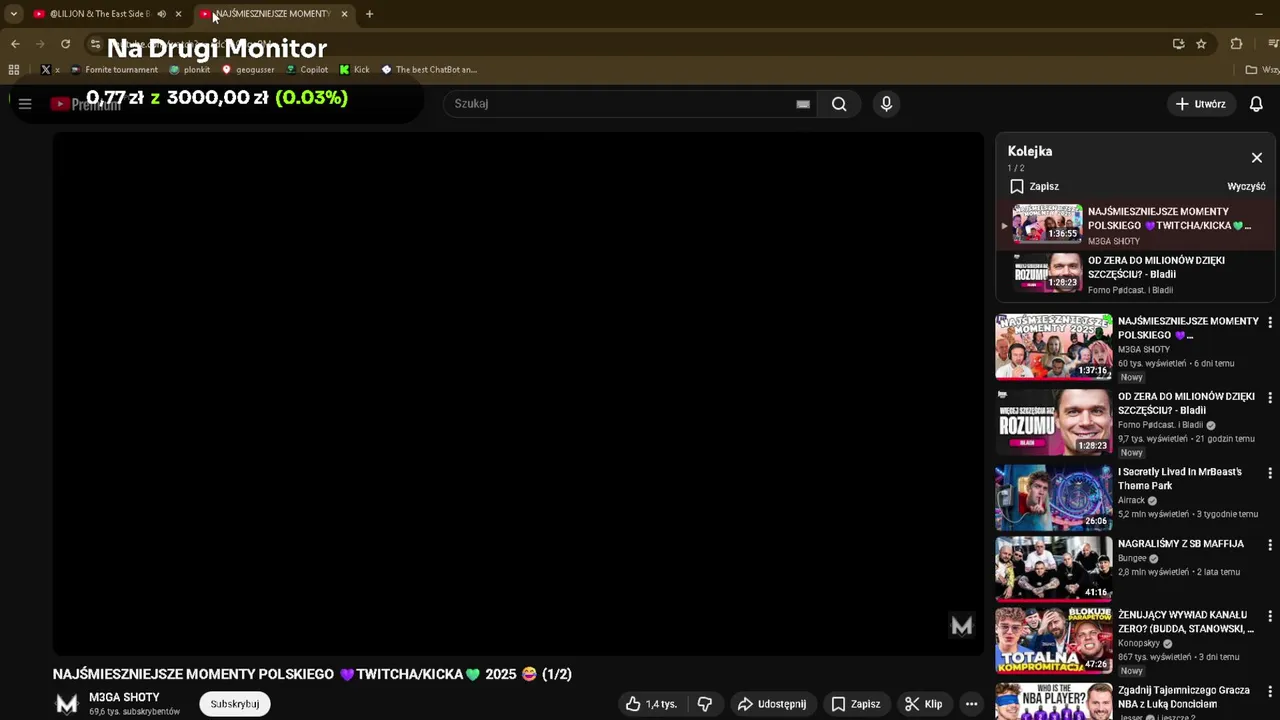This screenshot has height=720, width=1280.
Task: Go back in browser history
Action: (x=15, y=44)
